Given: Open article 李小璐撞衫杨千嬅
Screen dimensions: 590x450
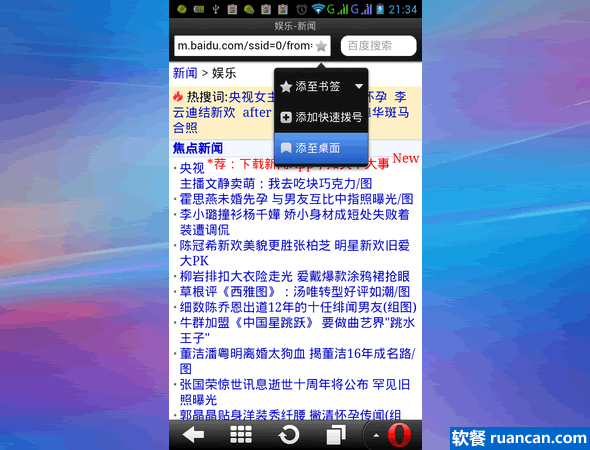Looking at the screenshot, I should [294, 222].
